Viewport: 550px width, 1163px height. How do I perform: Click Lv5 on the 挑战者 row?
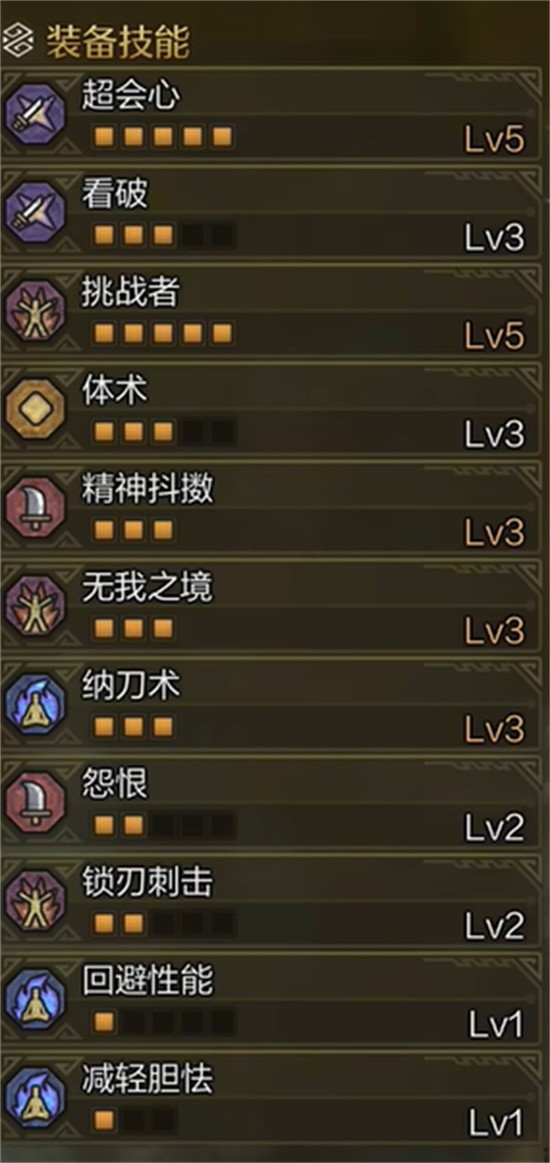tap(494, 336)
